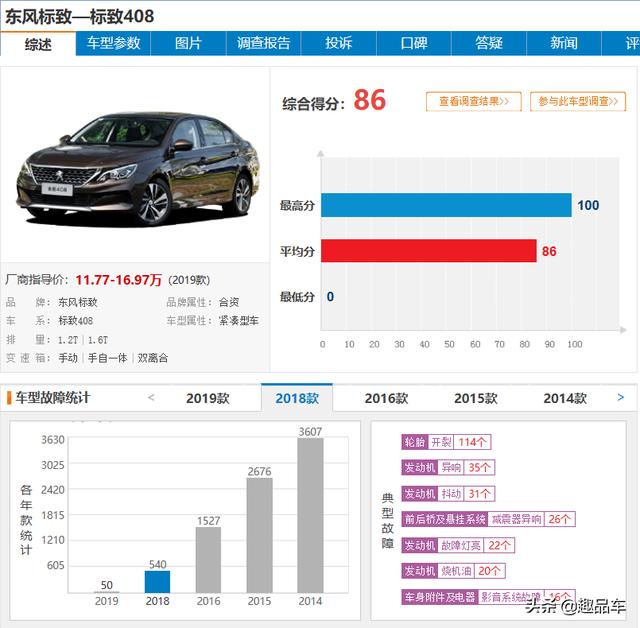Click the 发动机 抖动 31个 fault tag
Image resolution: width=640 pixels, height=628 pixels.
pyautogui.click(x=448, y=494)
